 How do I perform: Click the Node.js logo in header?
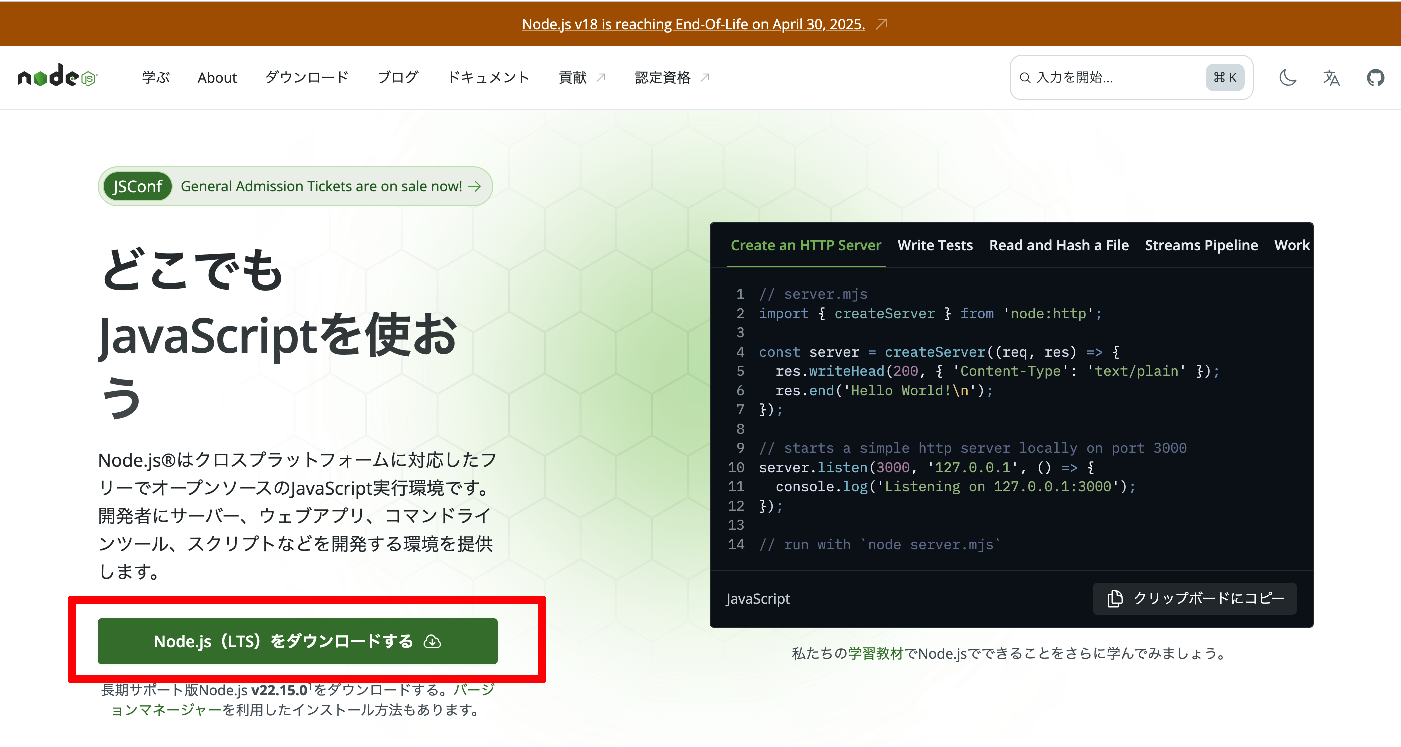(58, 77)
